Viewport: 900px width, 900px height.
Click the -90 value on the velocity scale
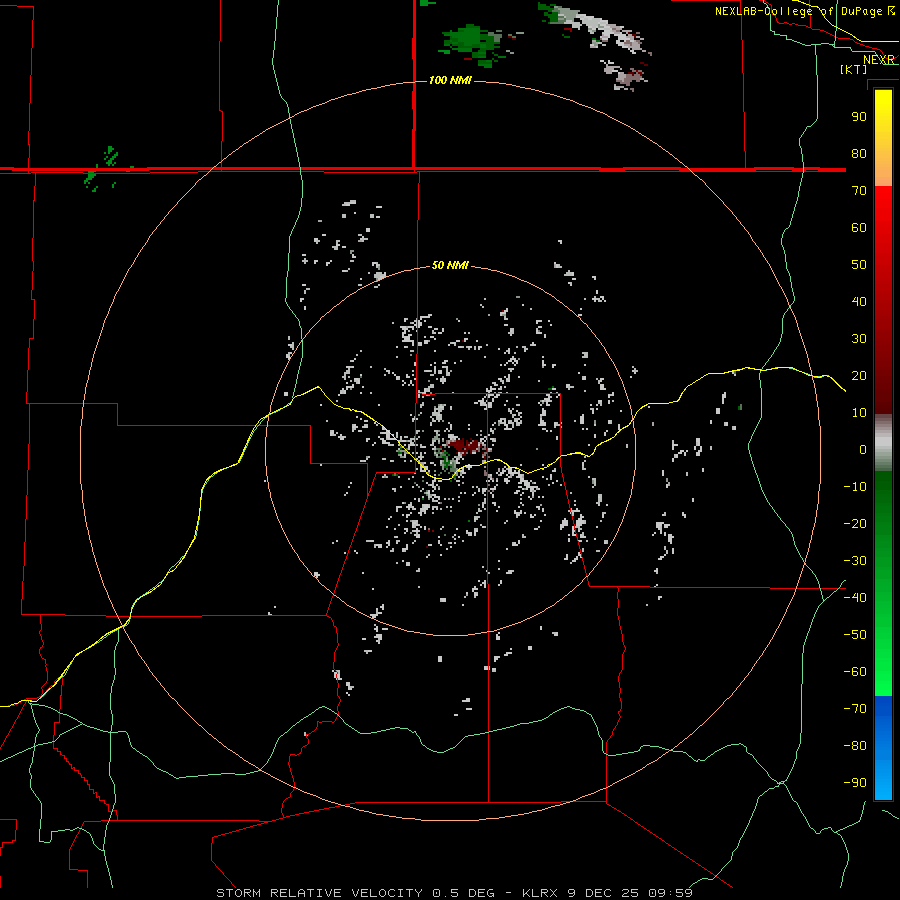(x=855, y=783)
